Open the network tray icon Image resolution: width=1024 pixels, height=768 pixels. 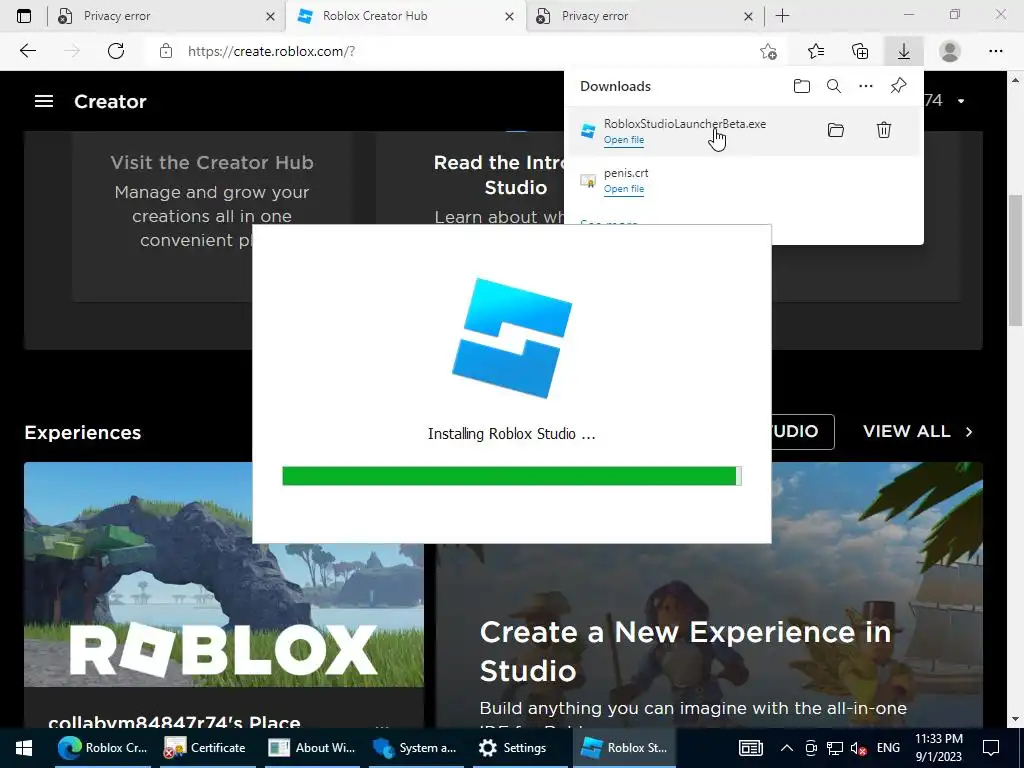pos(835,748)
